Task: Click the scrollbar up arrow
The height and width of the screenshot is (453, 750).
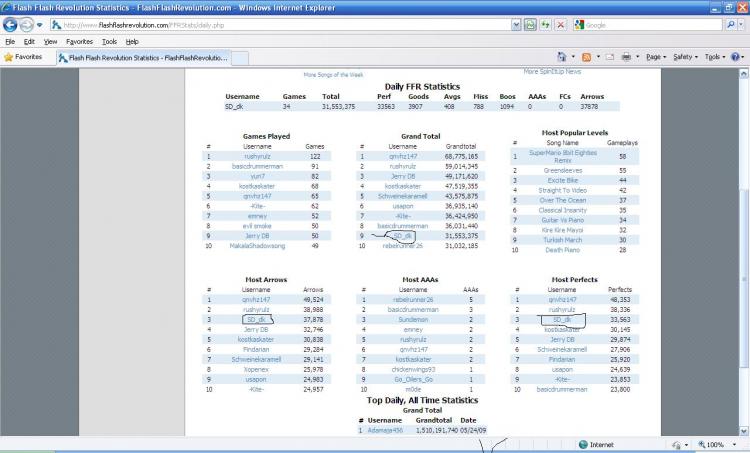Action: pos(744,74)
